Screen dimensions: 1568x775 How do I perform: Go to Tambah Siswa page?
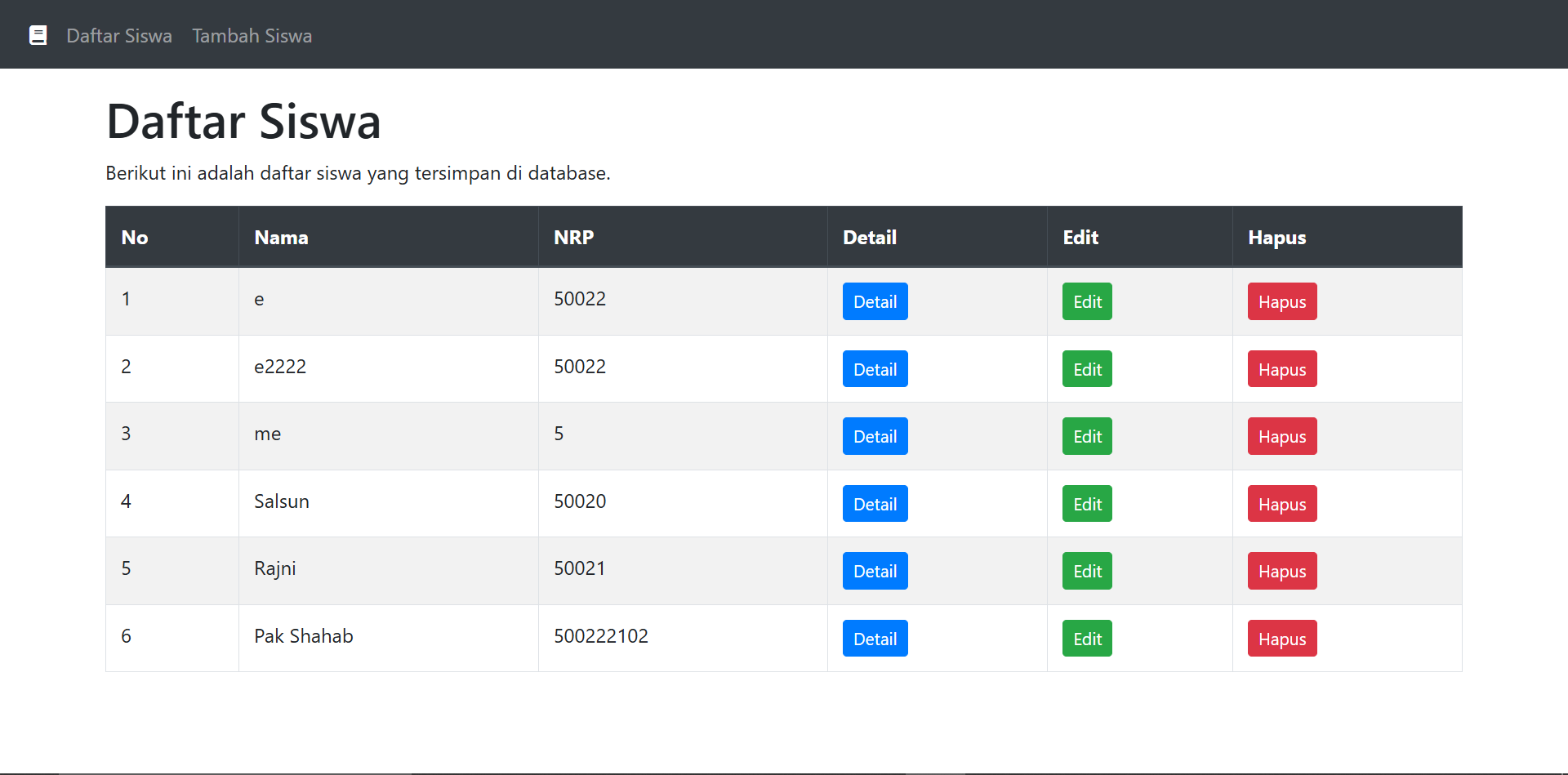[252, 36]
